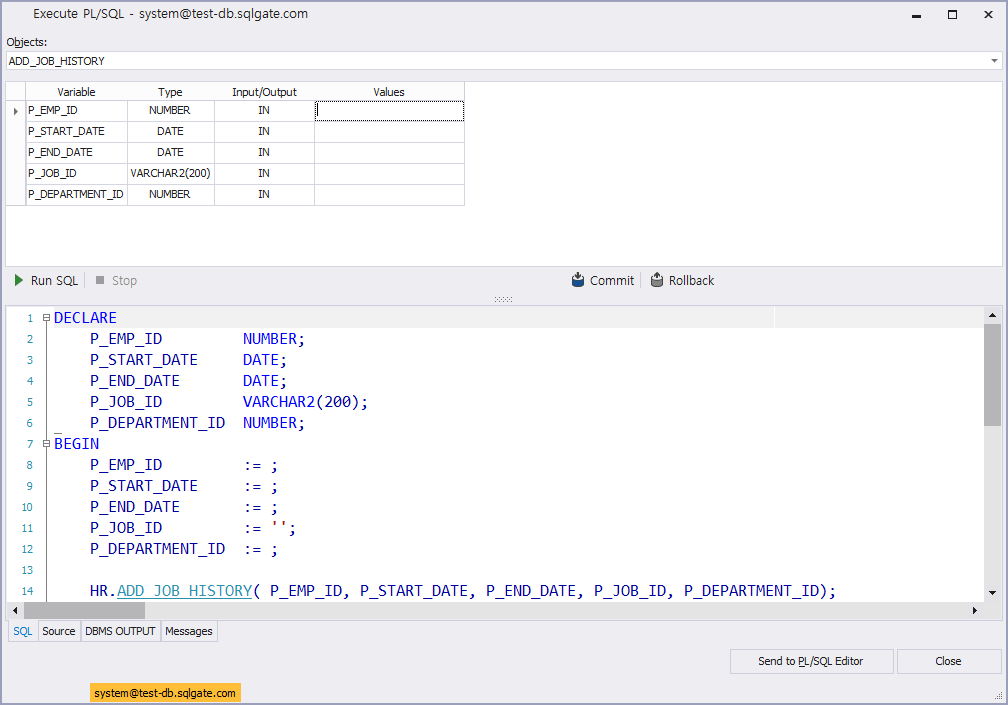Click the editor scroll down arrow
This screenshot has width=1008, height=705.
[992, 593]
